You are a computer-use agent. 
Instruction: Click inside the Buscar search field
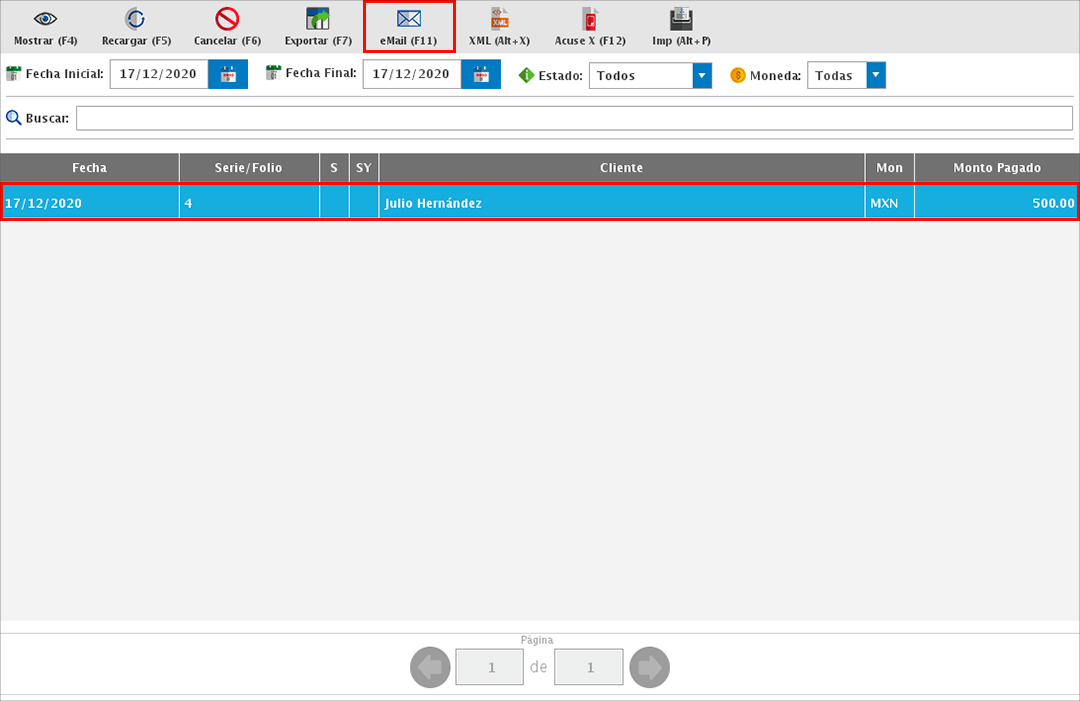pos(574,118)
